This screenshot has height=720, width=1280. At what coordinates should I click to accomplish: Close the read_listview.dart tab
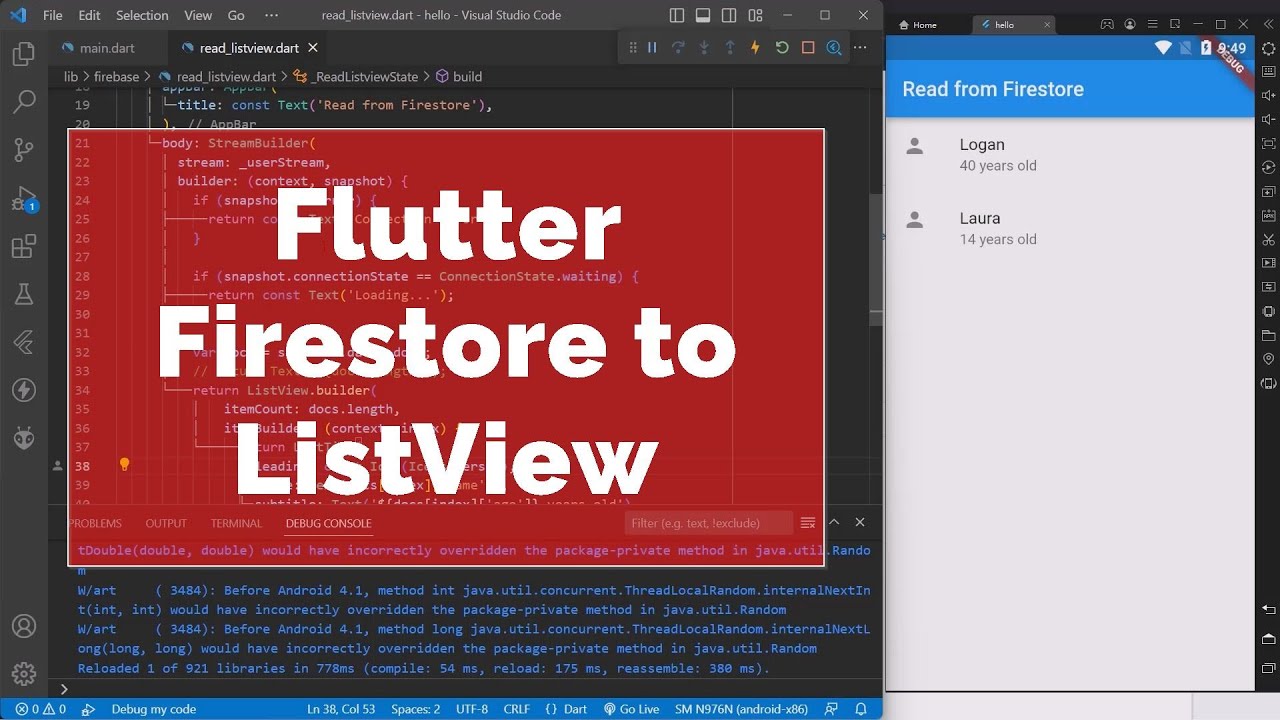313,47
